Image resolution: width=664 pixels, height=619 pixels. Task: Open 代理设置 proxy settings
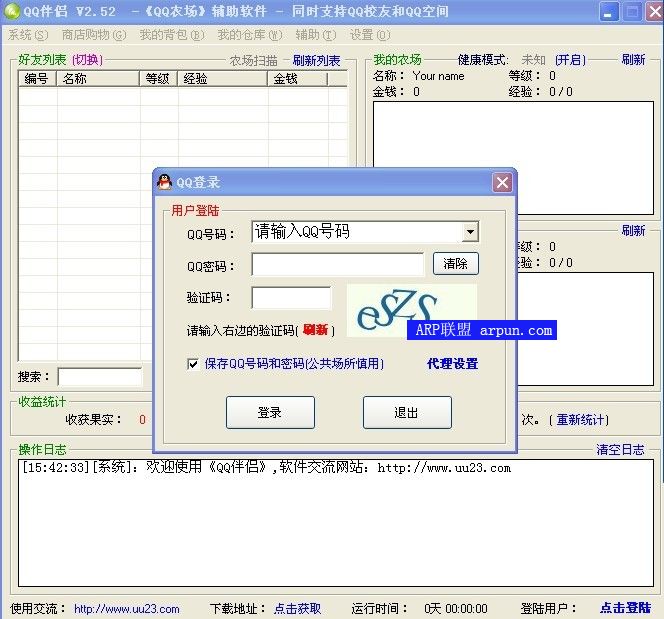[x=452, y=364]
